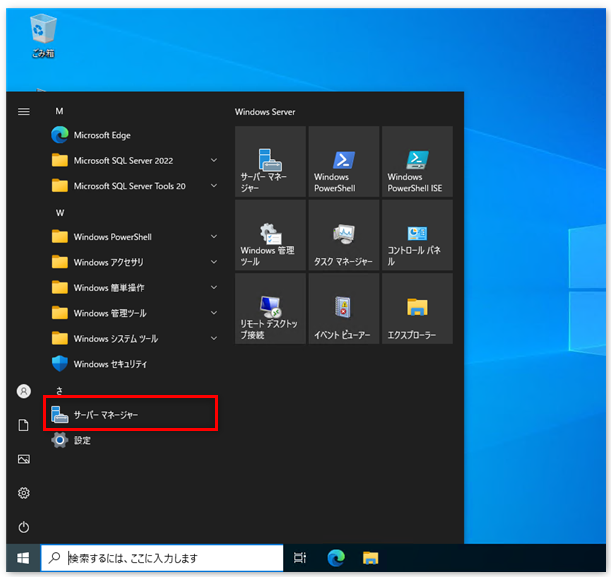
Task: Click the letter M group header
Action: [x=59, y=111]
